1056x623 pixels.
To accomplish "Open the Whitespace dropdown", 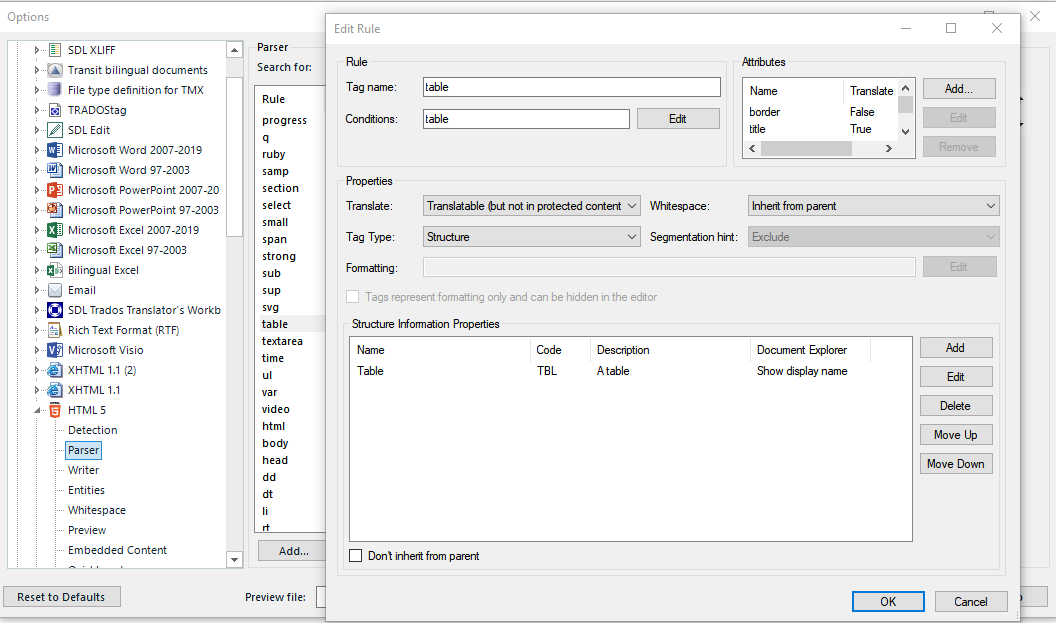I will [x=873, y=206].
